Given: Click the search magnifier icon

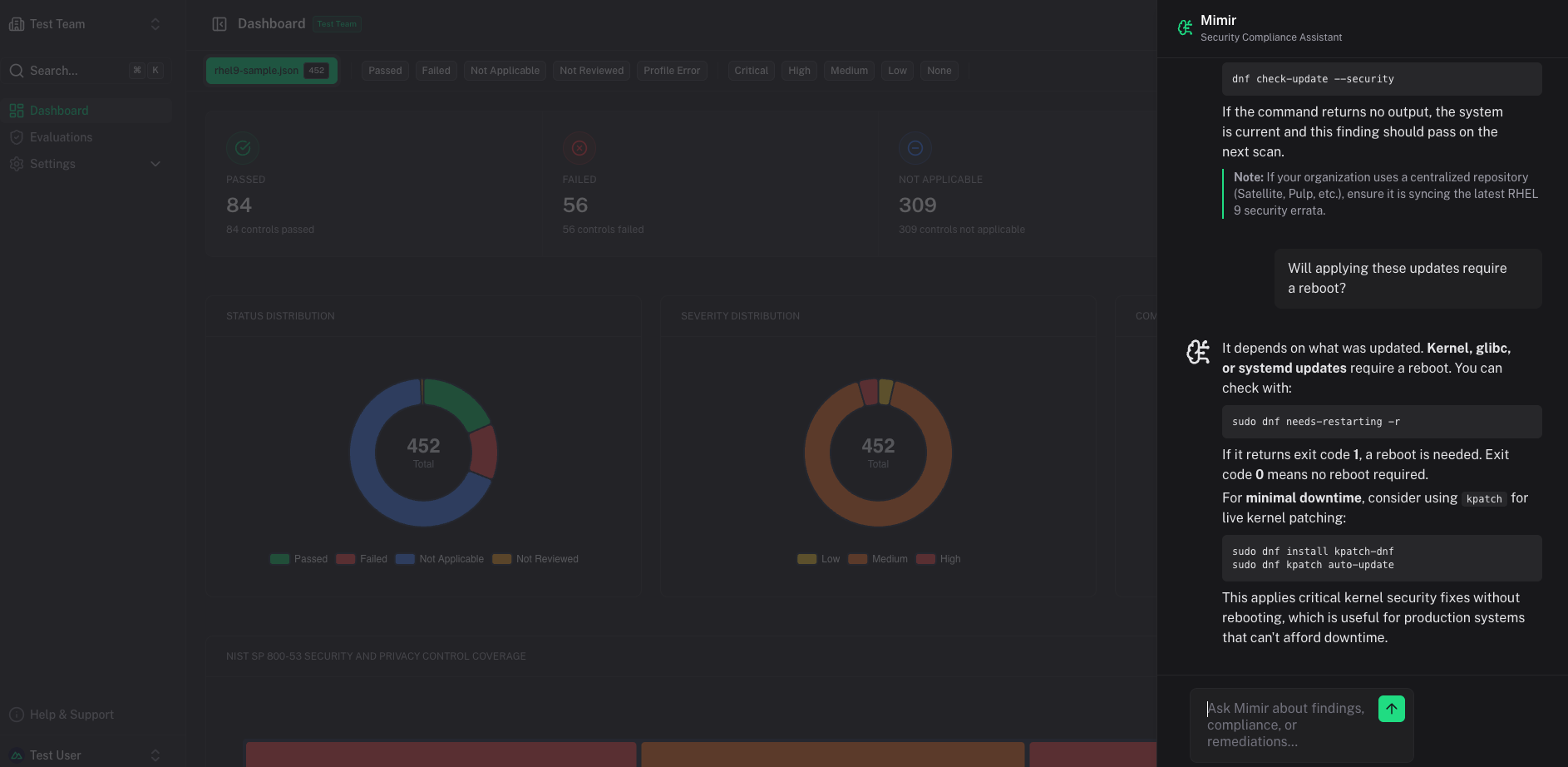Looking at the screenshot, I should pos(15,70).
